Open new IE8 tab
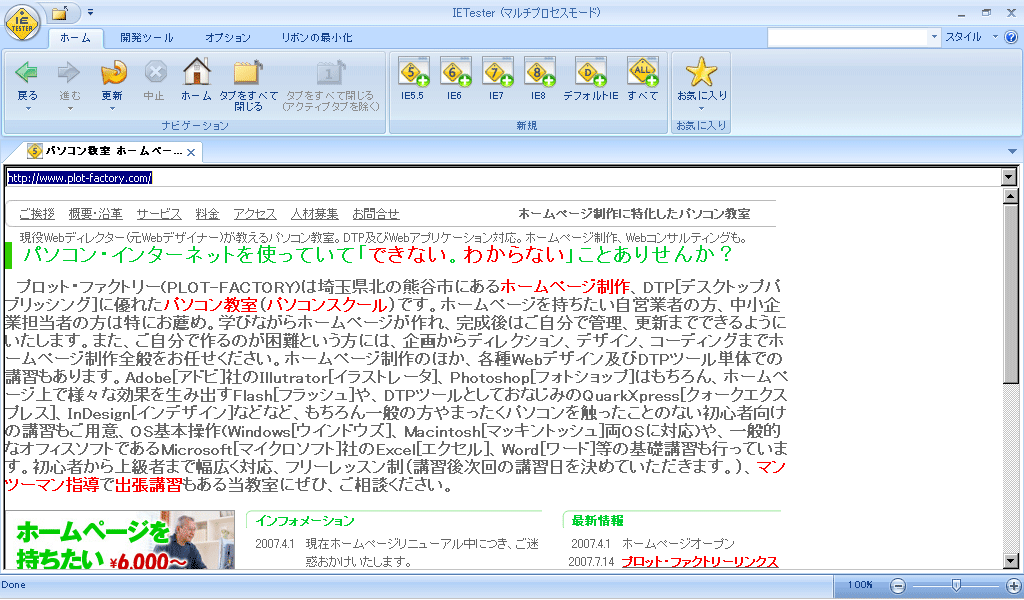The image size is (1024, 600). 538,78
